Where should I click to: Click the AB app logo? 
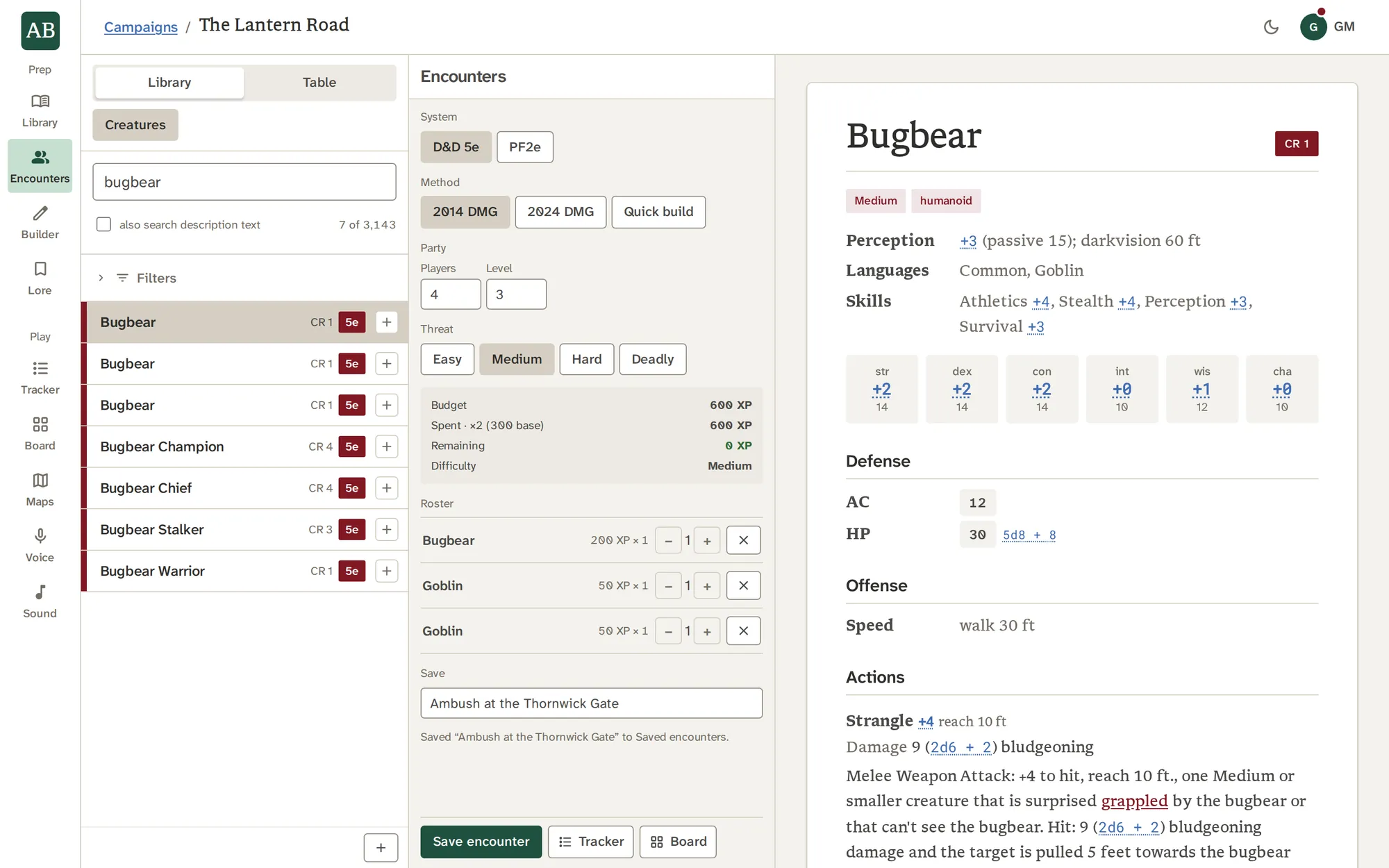tap(40, 31)
